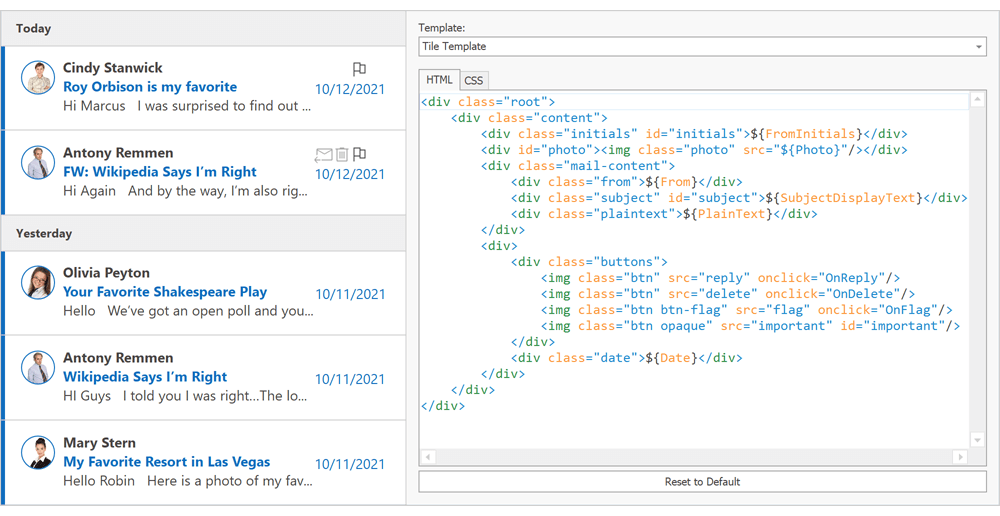Open 'My Favorite Resort in Las Vegas' subject
Image resolution: width=1000 pixels, height=516 pixels.
(x=166, y=462)
